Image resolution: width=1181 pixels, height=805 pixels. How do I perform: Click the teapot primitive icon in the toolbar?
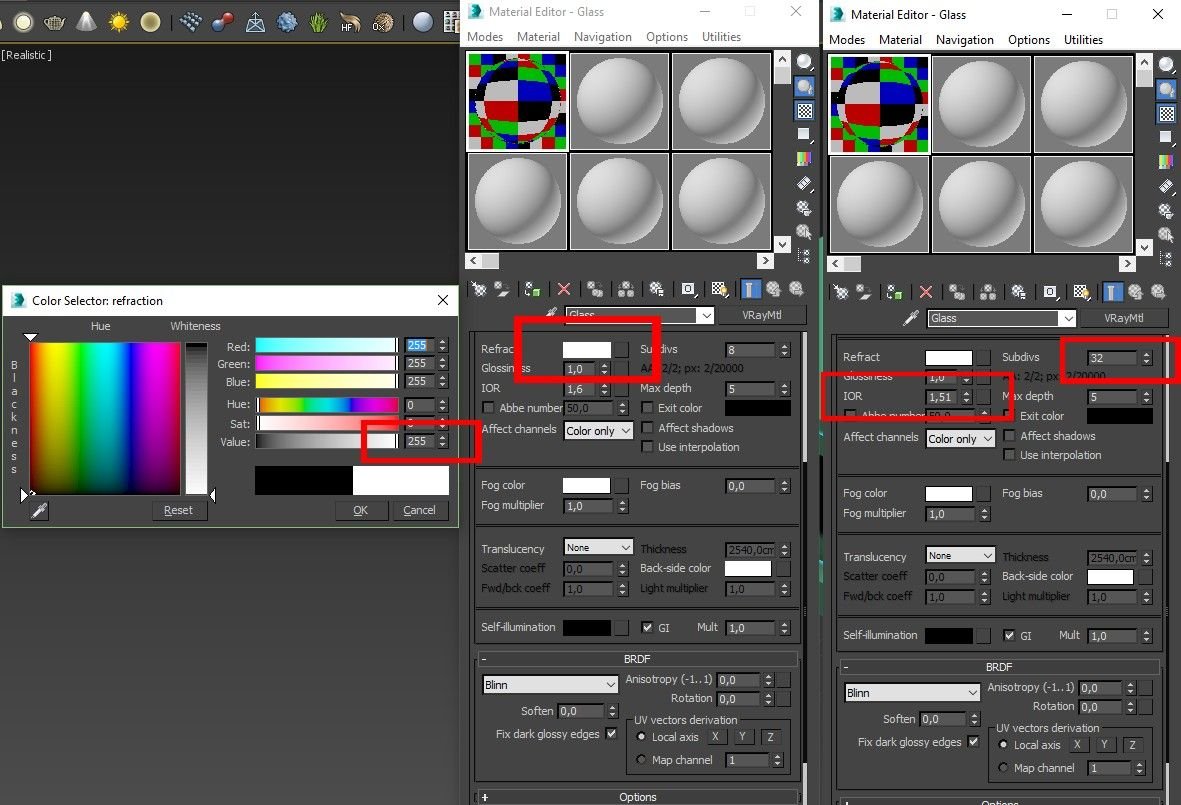pos(54,21)
